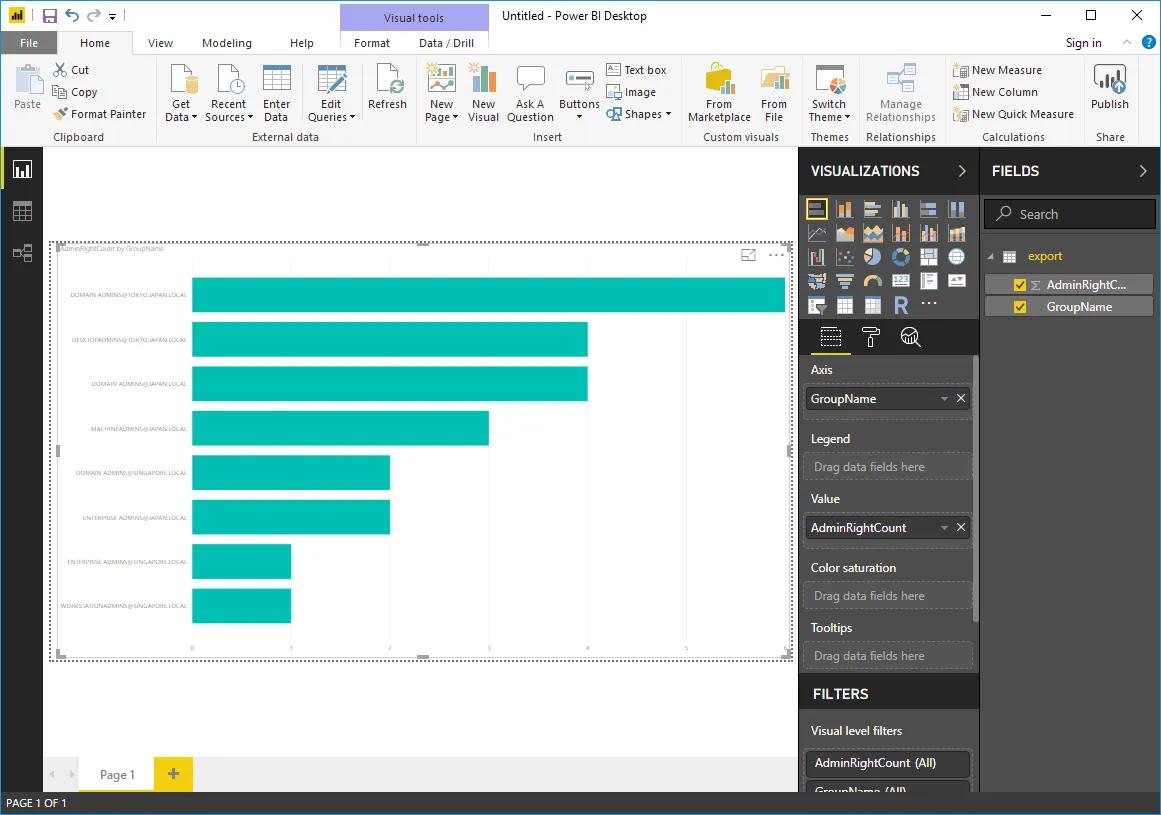Open the File menu
This screenshot has width=1161, height=815.
[29, 43]
